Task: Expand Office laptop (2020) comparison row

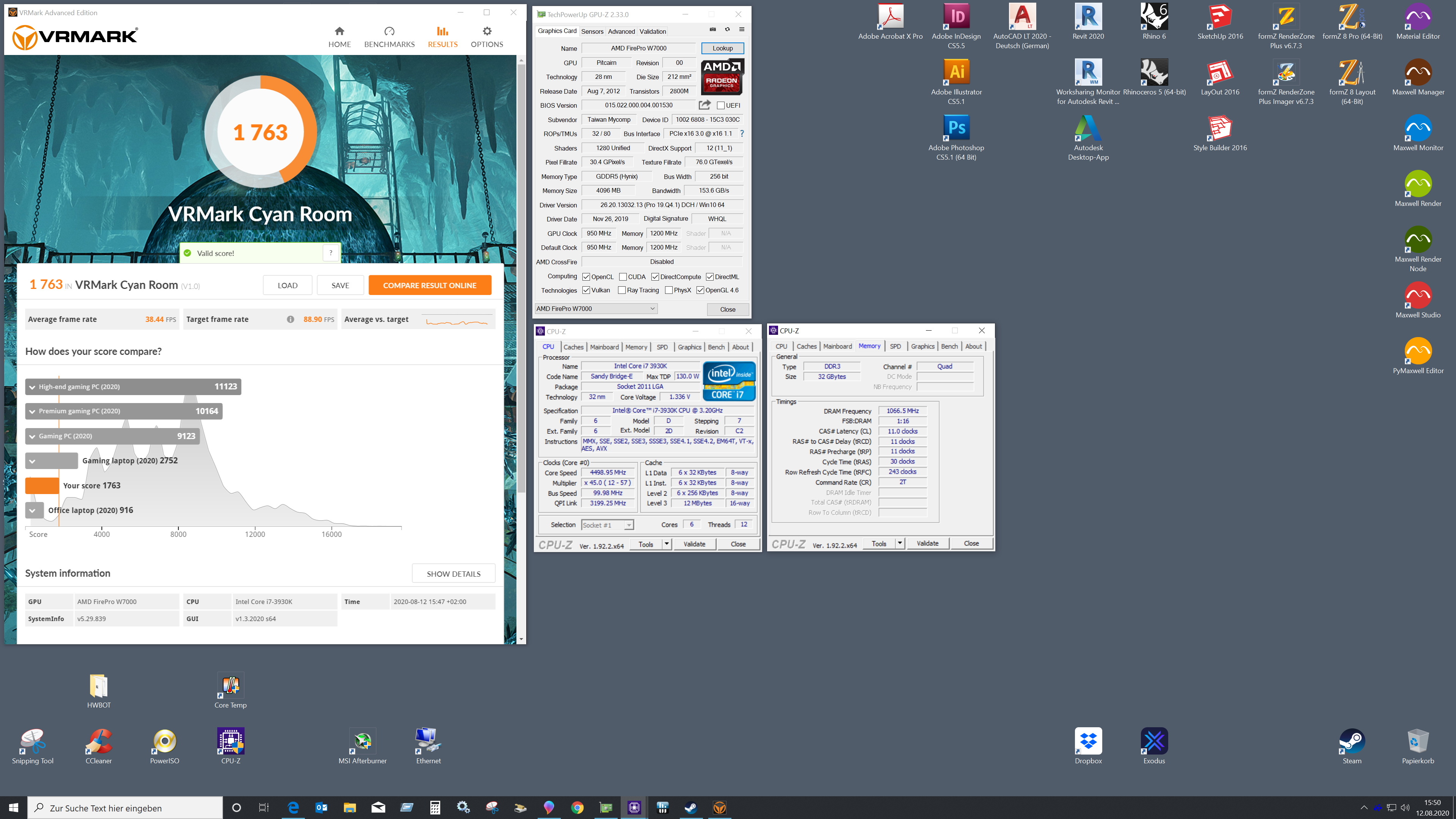Action: point(33,511)
